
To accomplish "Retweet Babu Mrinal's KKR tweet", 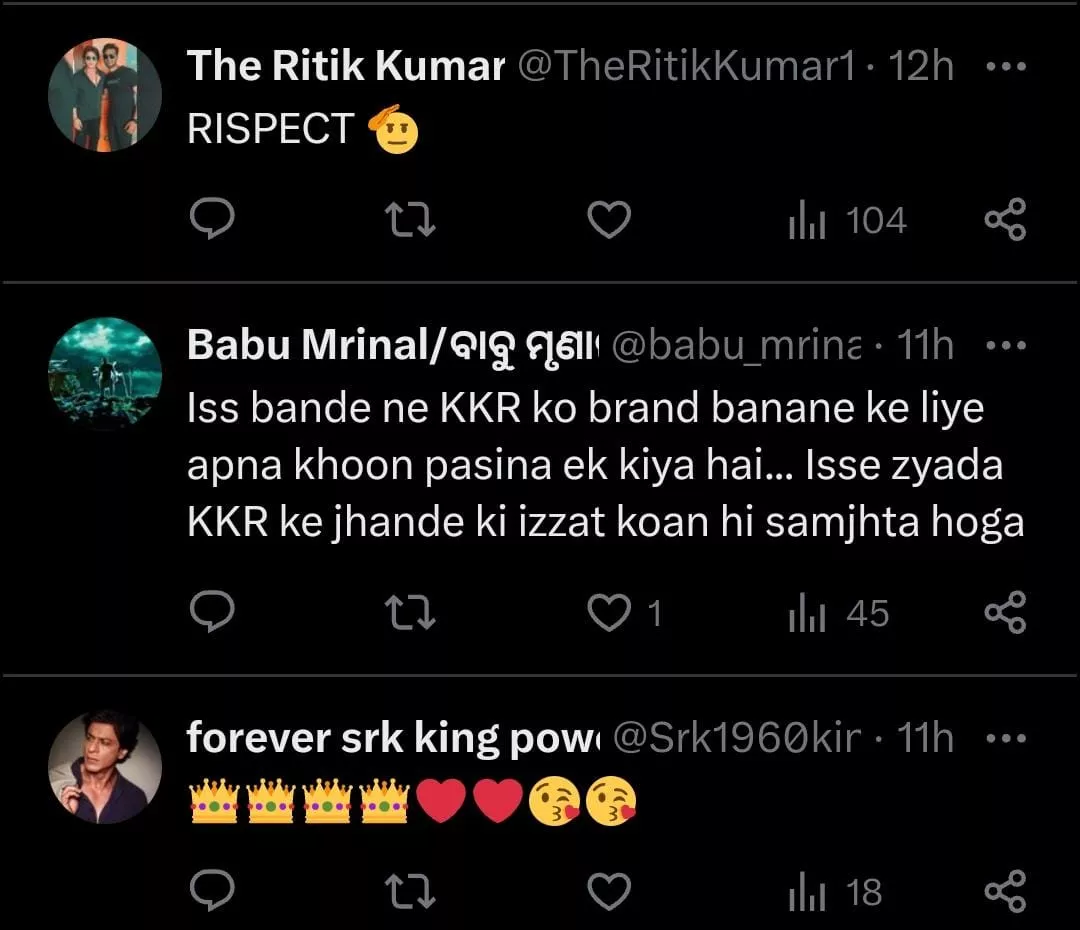I will pyautogui.click(x=410, y=613).
